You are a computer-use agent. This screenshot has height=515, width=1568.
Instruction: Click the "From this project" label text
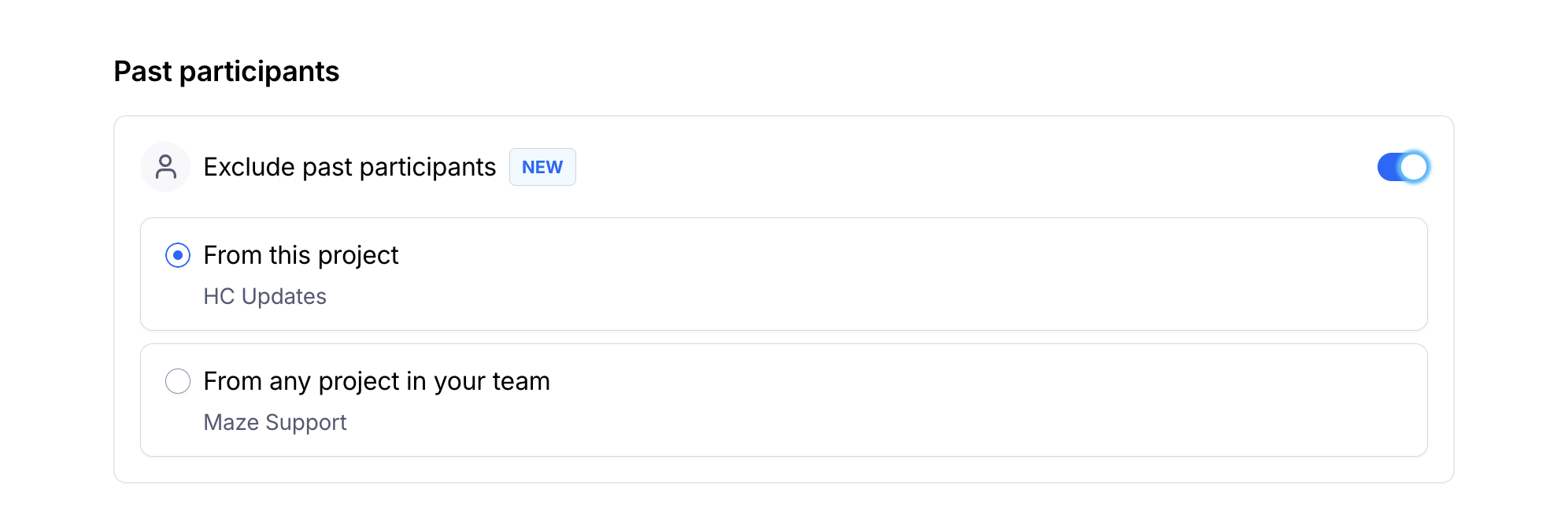click(301, 255)
